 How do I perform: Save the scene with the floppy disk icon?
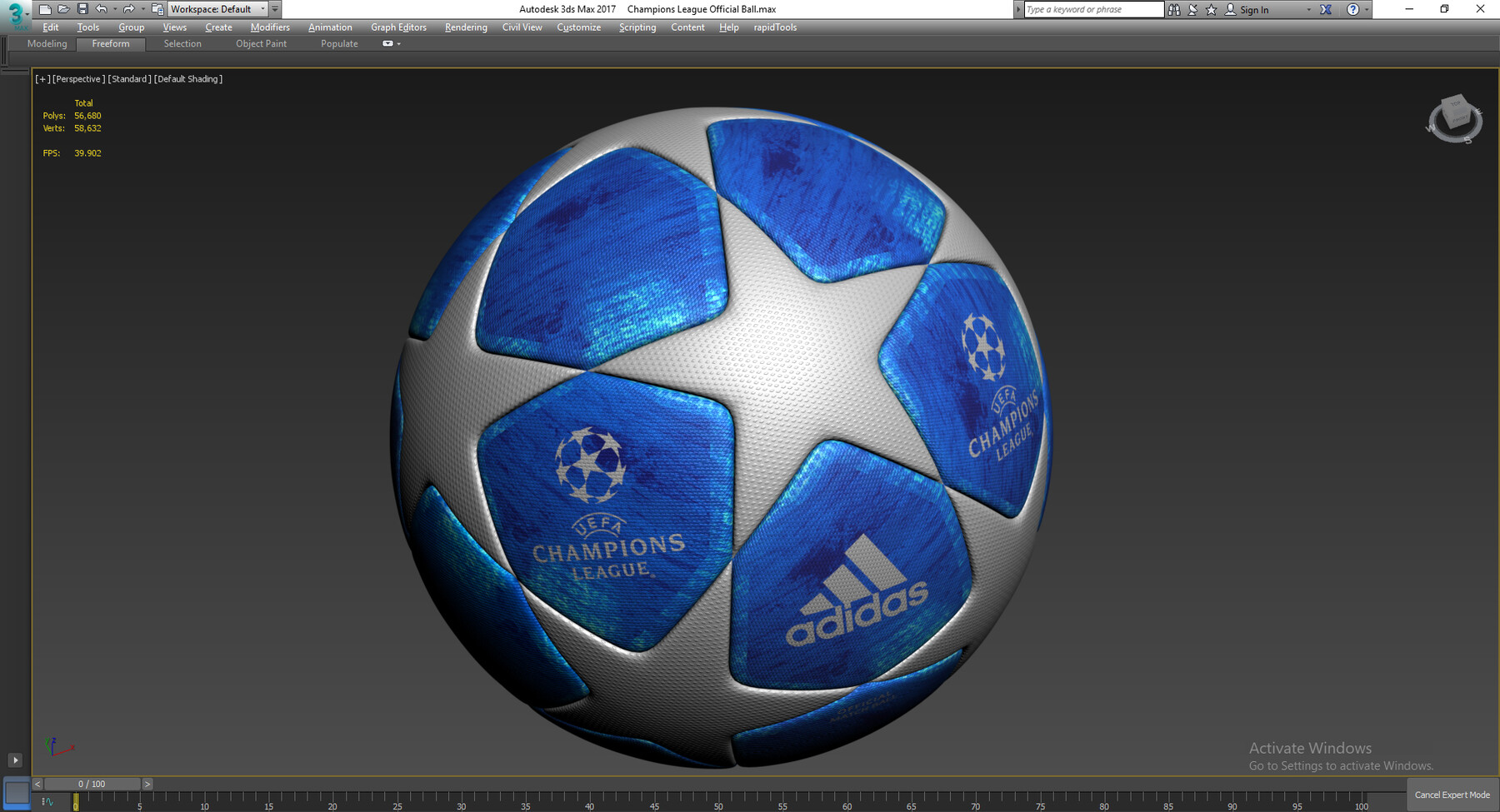(x=82, y=9)
